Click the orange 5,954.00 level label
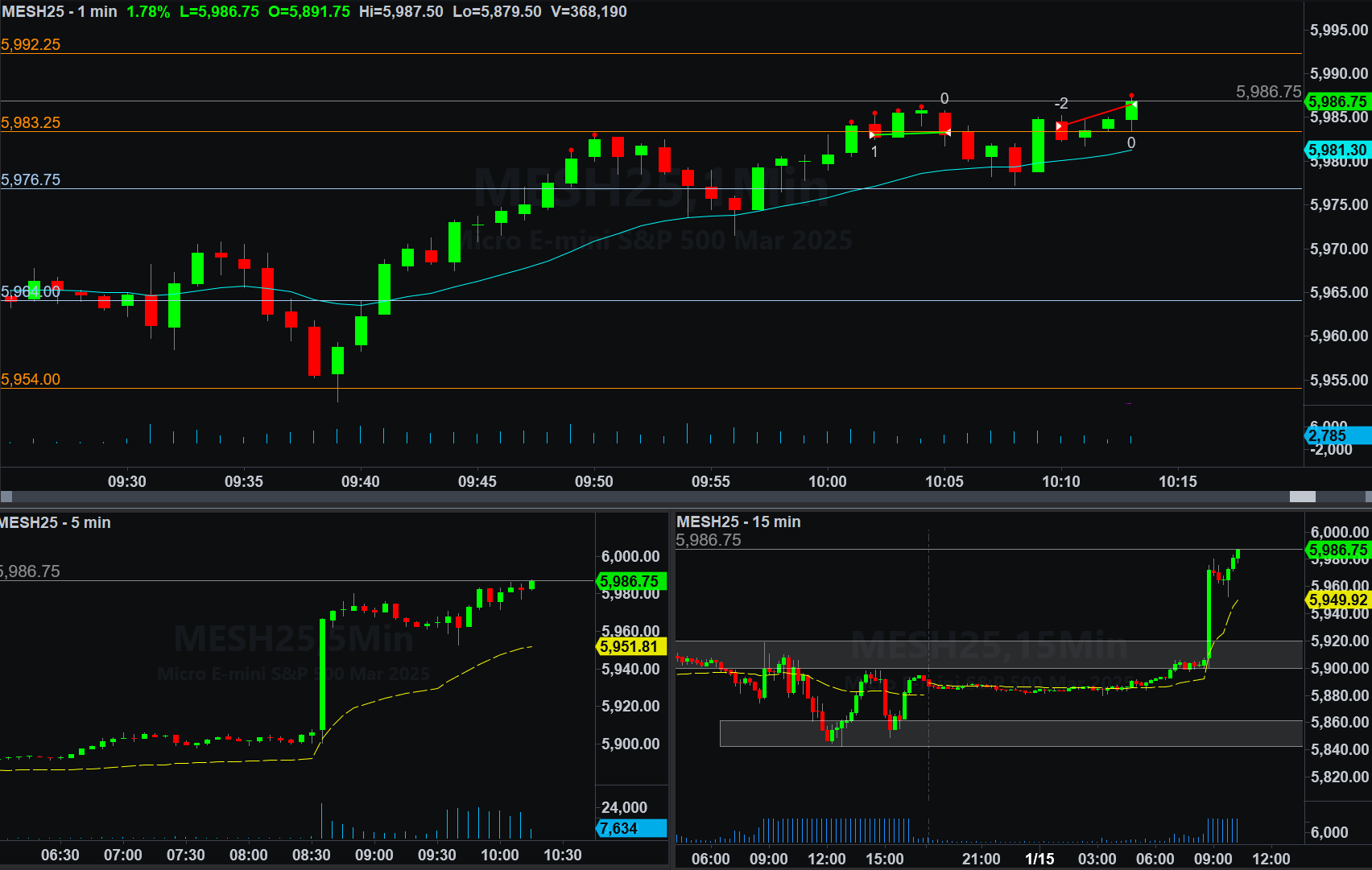 (x=31, y=379)
